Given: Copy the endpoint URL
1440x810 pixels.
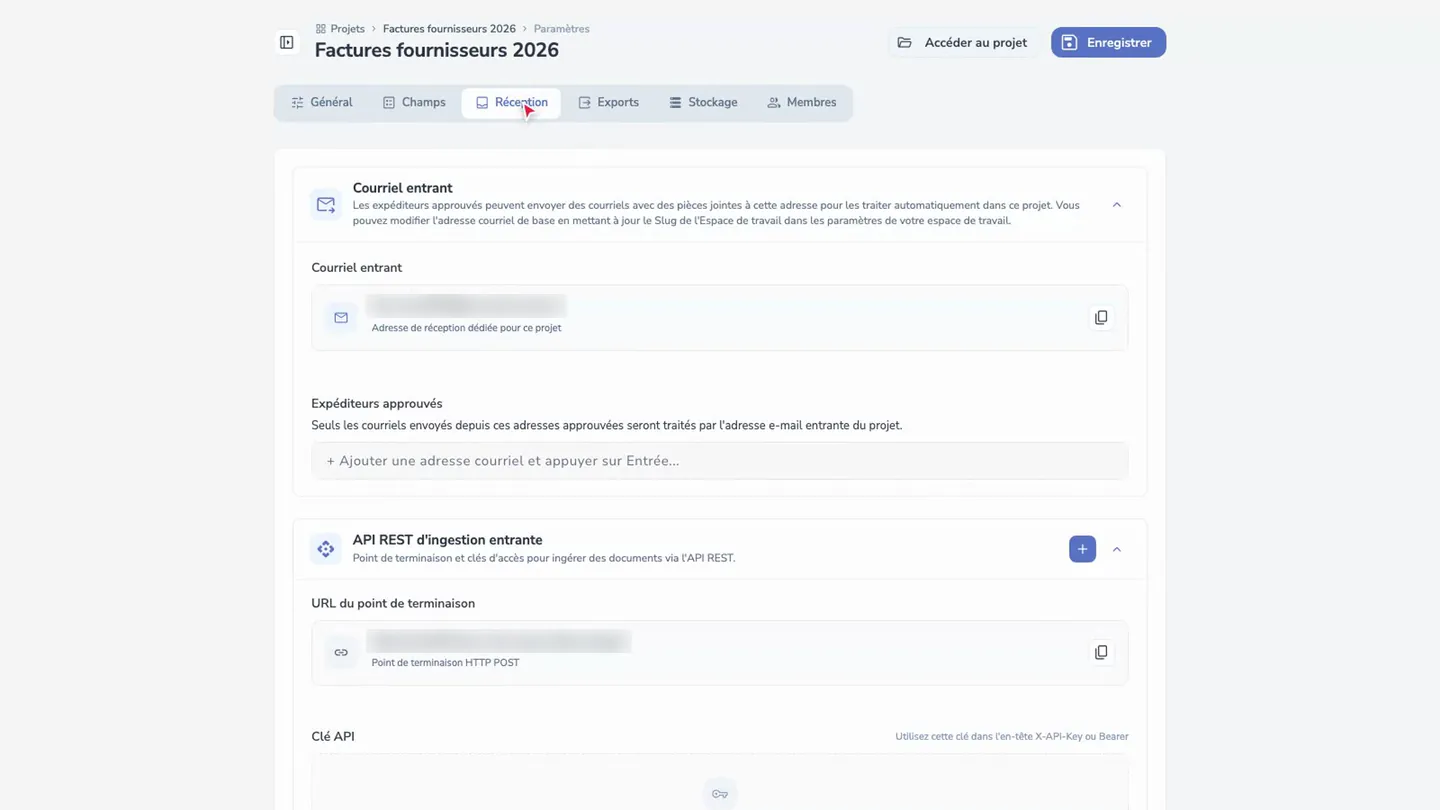Looking at the screenshot, I should pyautogui.click(x=1101, y=652).
